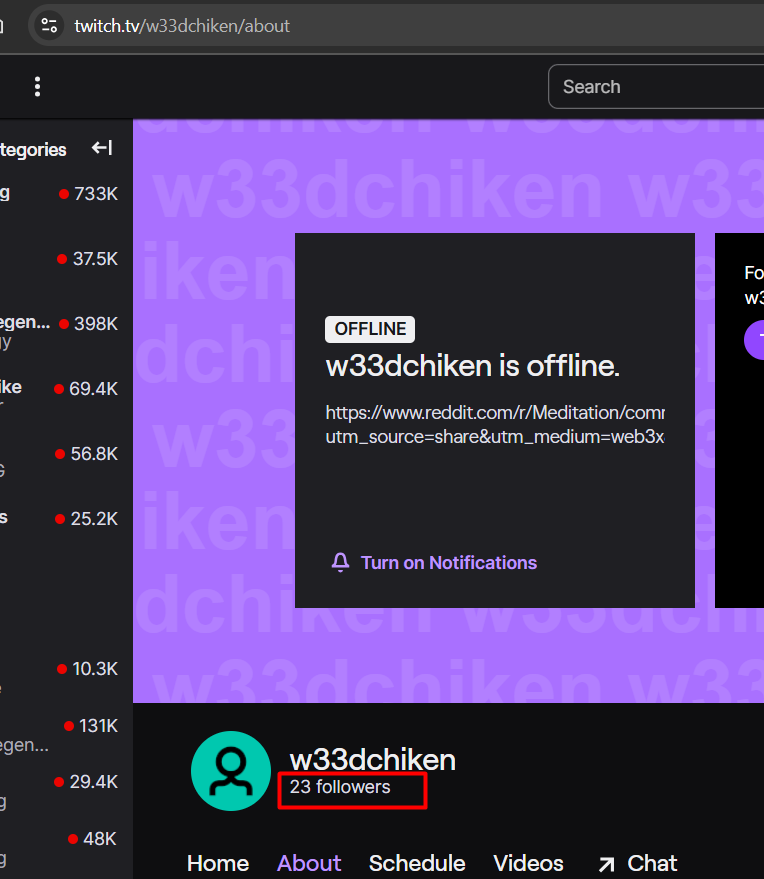The height and width of the screenshot is (879, 764).
Task: Open the Chat link
Action: point(638,863)
